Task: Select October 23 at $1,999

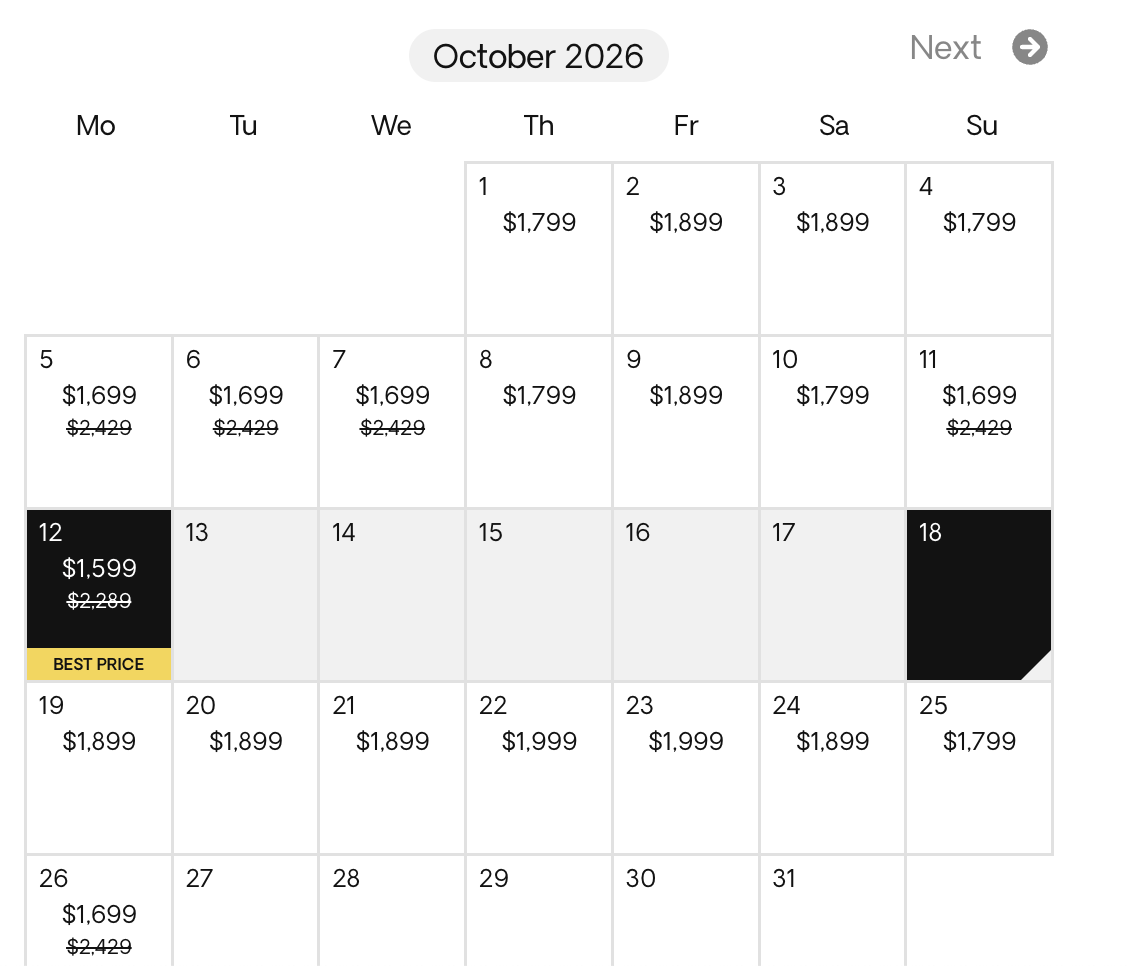Action: coord(686,768)
